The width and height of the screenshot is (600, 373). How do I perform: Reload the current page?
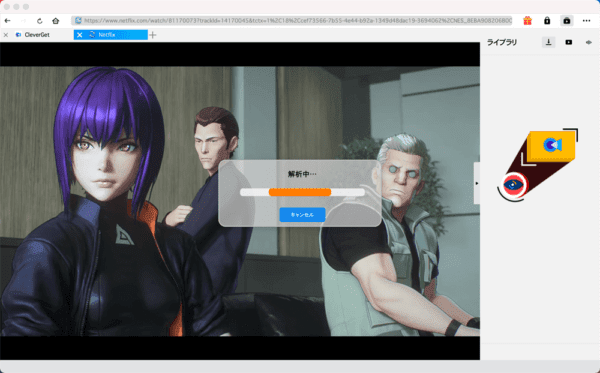click(x=39, y=21)
